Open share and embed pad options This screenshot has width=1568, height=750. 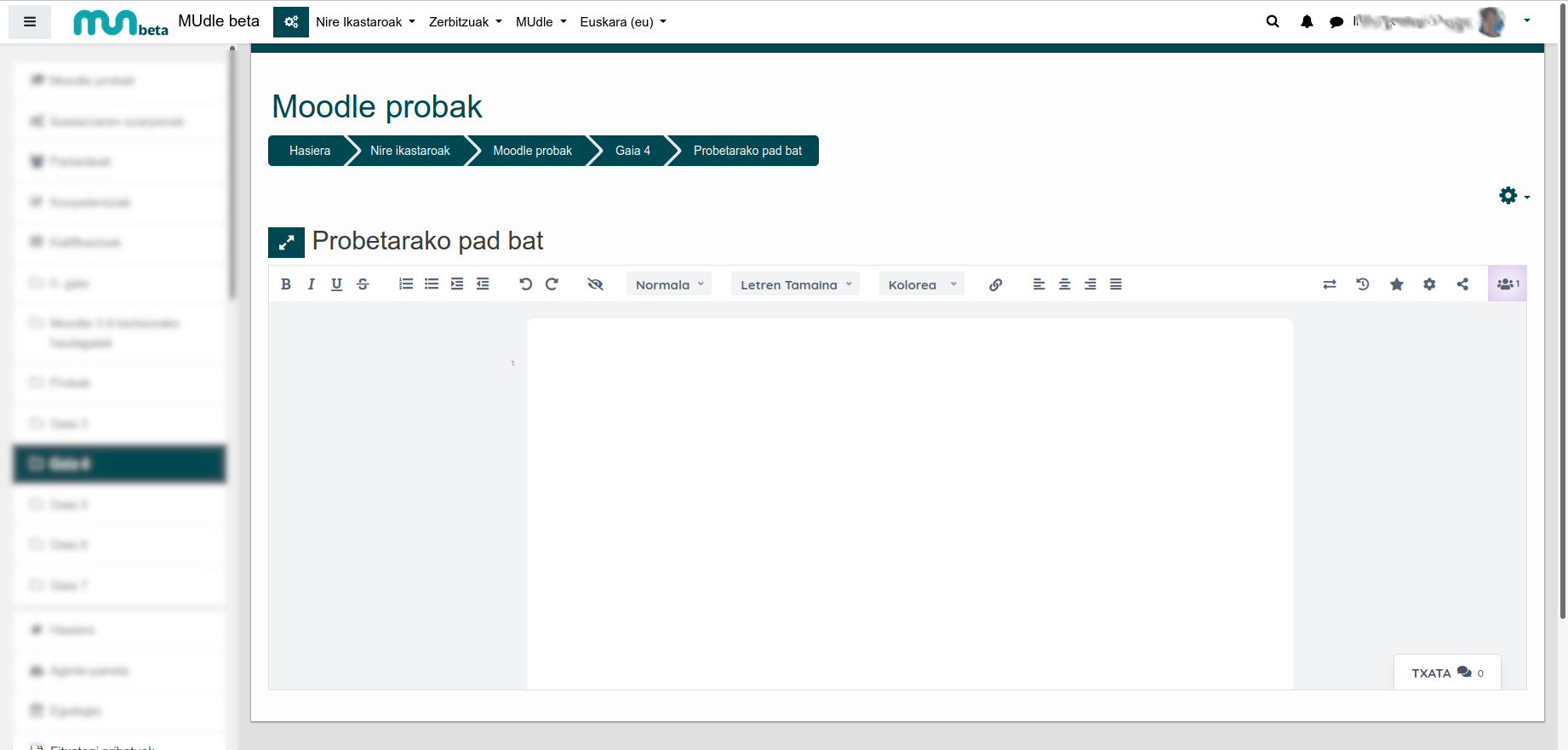point(1462,284)
